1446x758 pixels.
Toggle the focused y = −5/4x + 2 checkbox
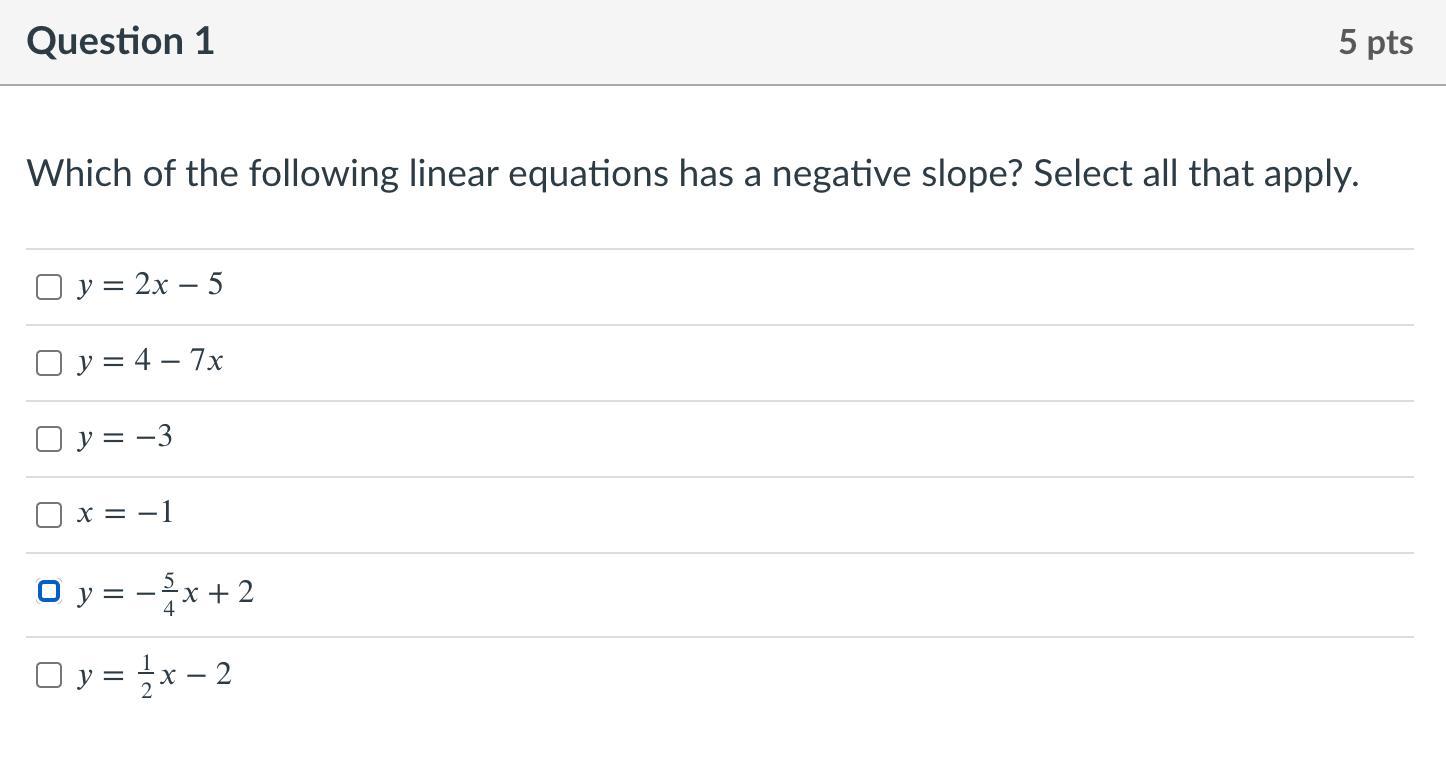48,592
